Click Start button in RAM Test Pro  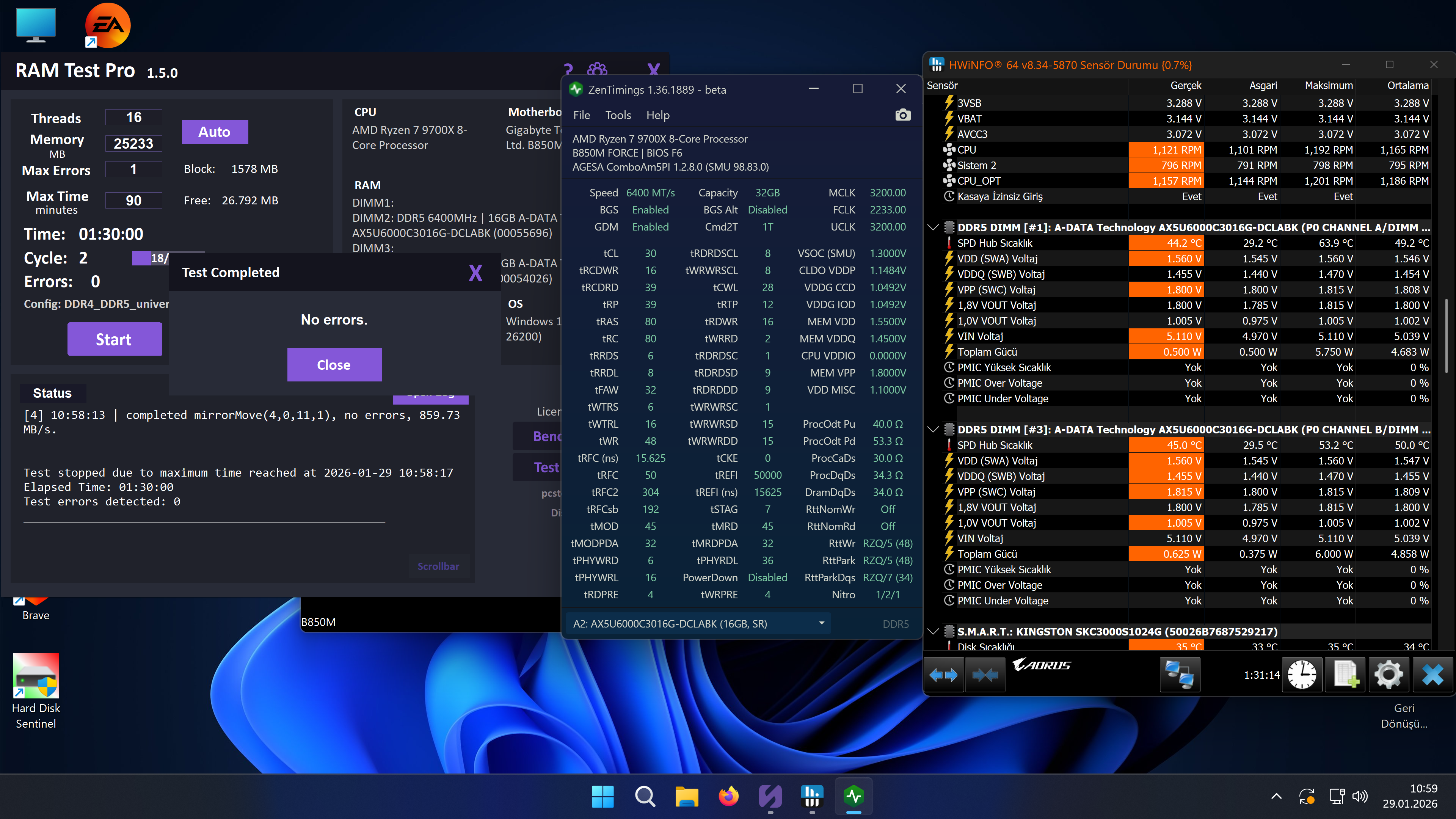115,339
